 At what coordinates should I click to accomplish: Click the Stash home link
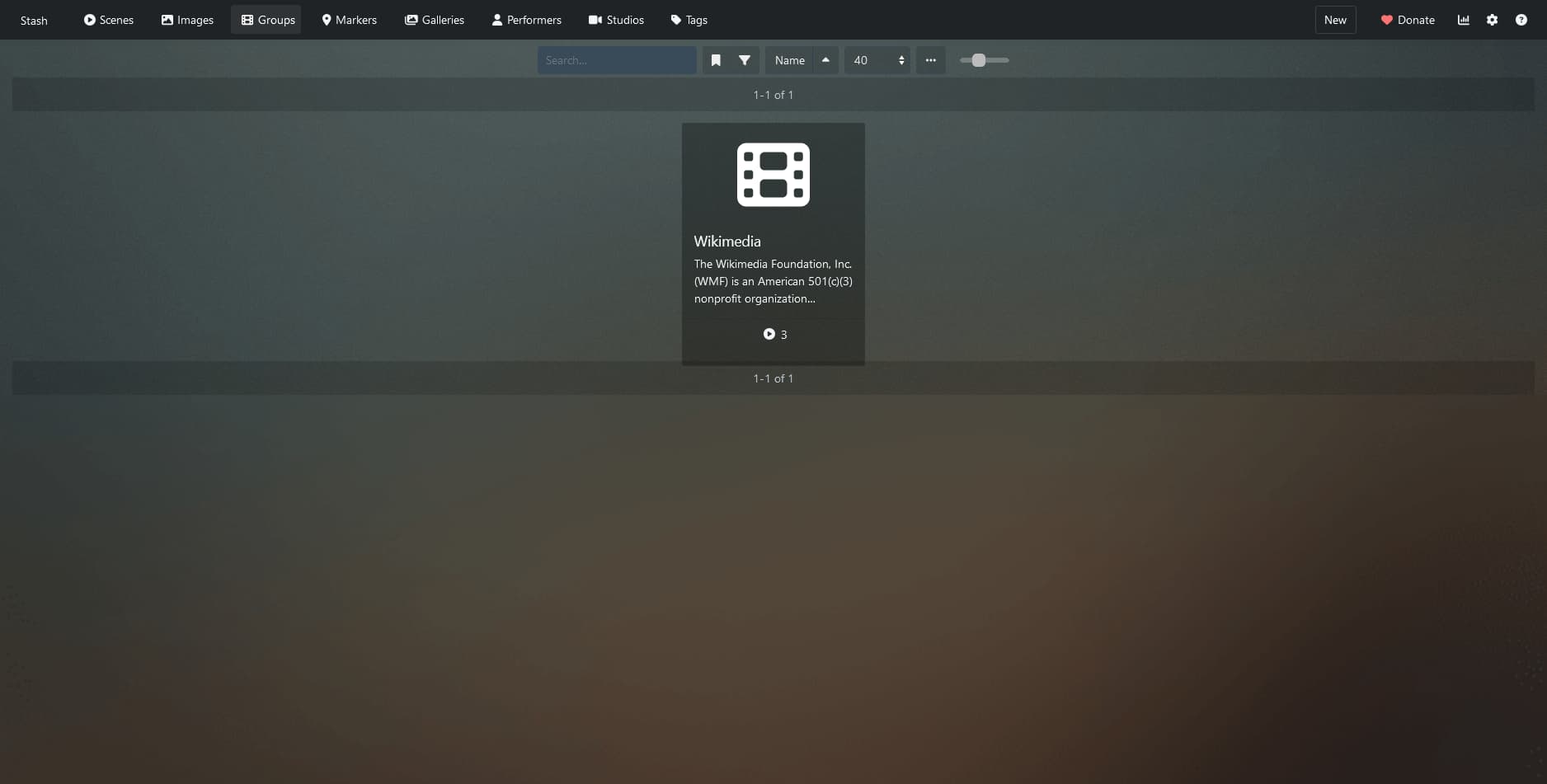(x=34, y=21)
